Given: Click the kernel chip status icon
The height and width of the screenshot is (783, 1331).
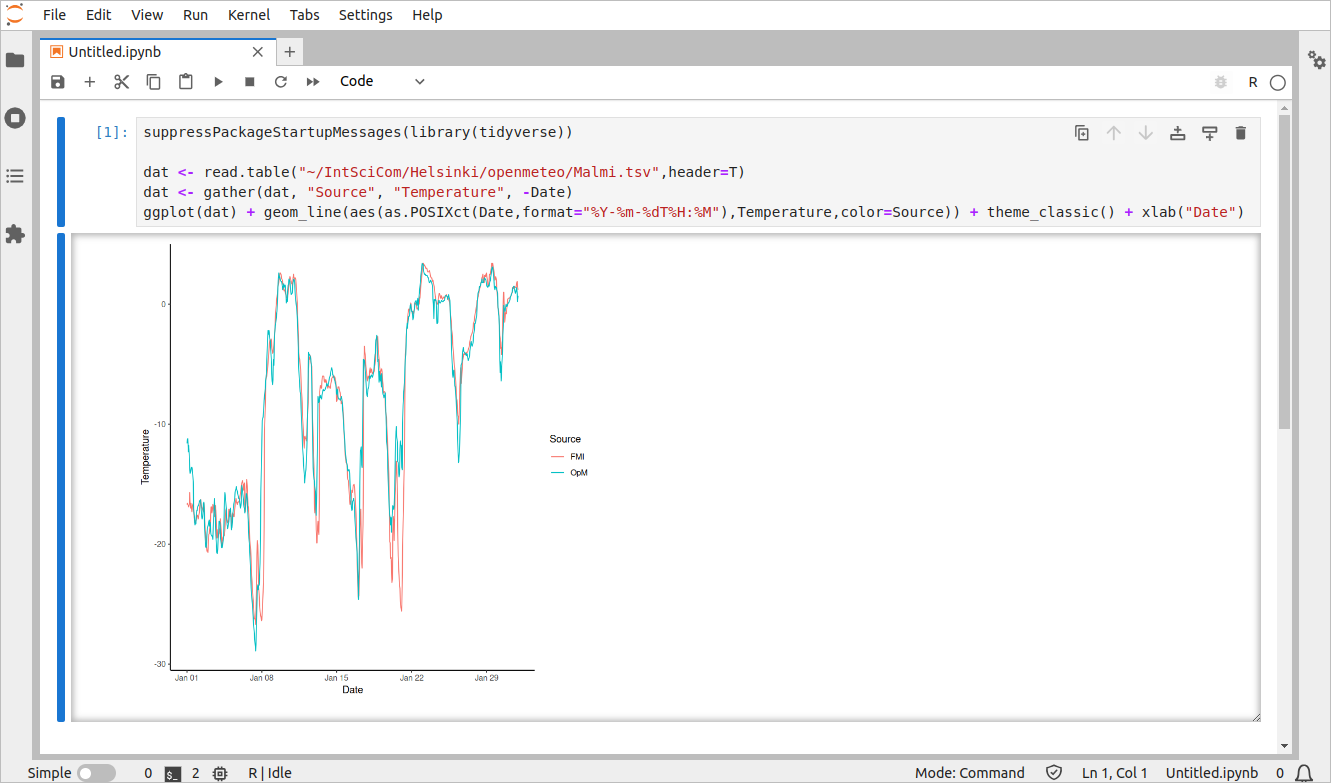Looking at the screenshot, I should tap(220, 773).
